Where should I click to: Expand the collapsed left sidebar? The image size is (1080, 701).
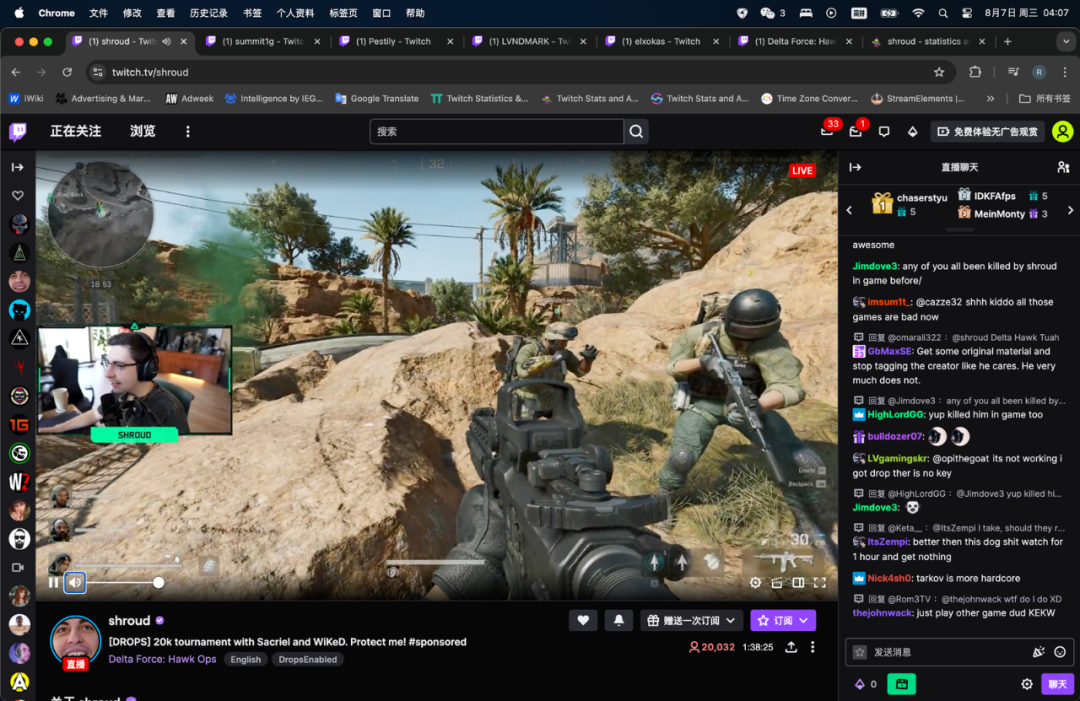[x=18, y=167]
